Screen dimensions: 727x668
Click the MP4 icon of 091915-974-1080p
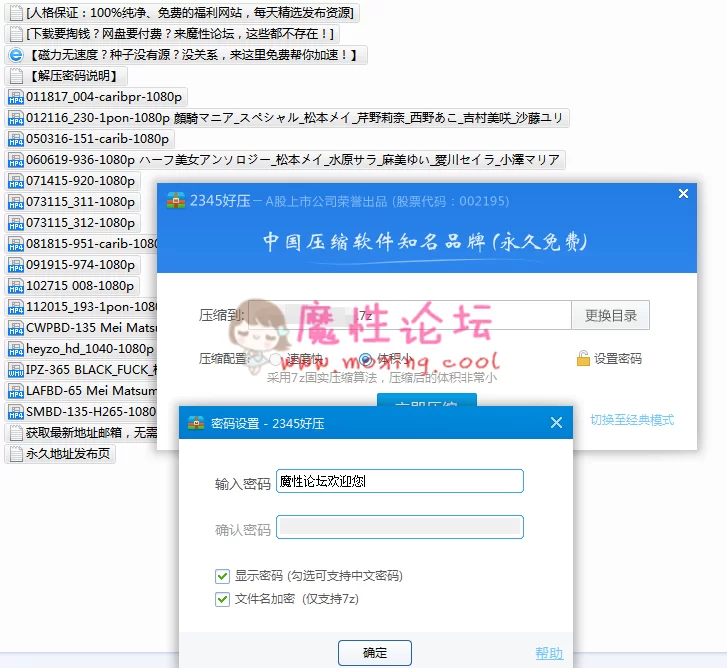(x=16, y=265)
